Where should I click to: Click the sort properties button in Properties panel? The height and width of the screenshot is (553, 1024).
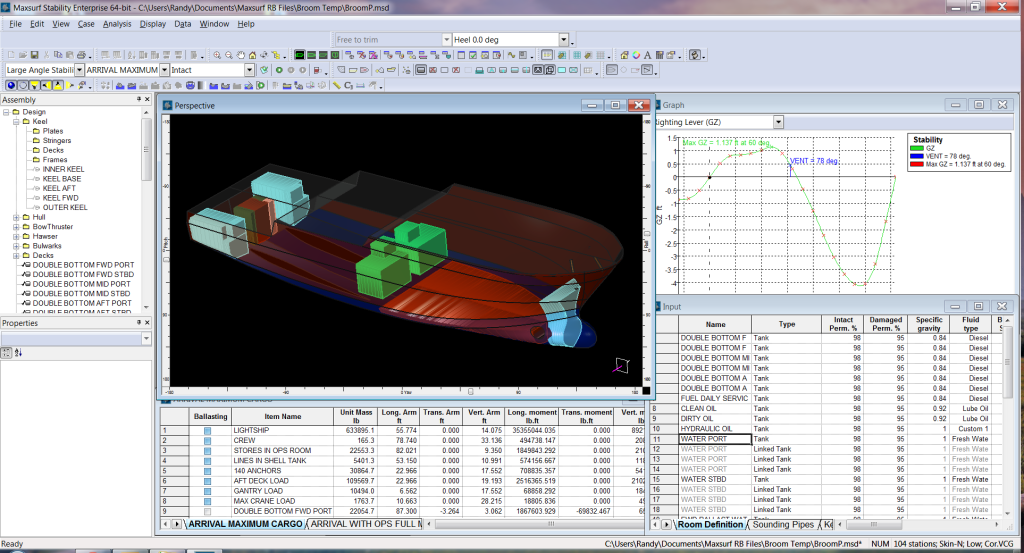[18, 353]
